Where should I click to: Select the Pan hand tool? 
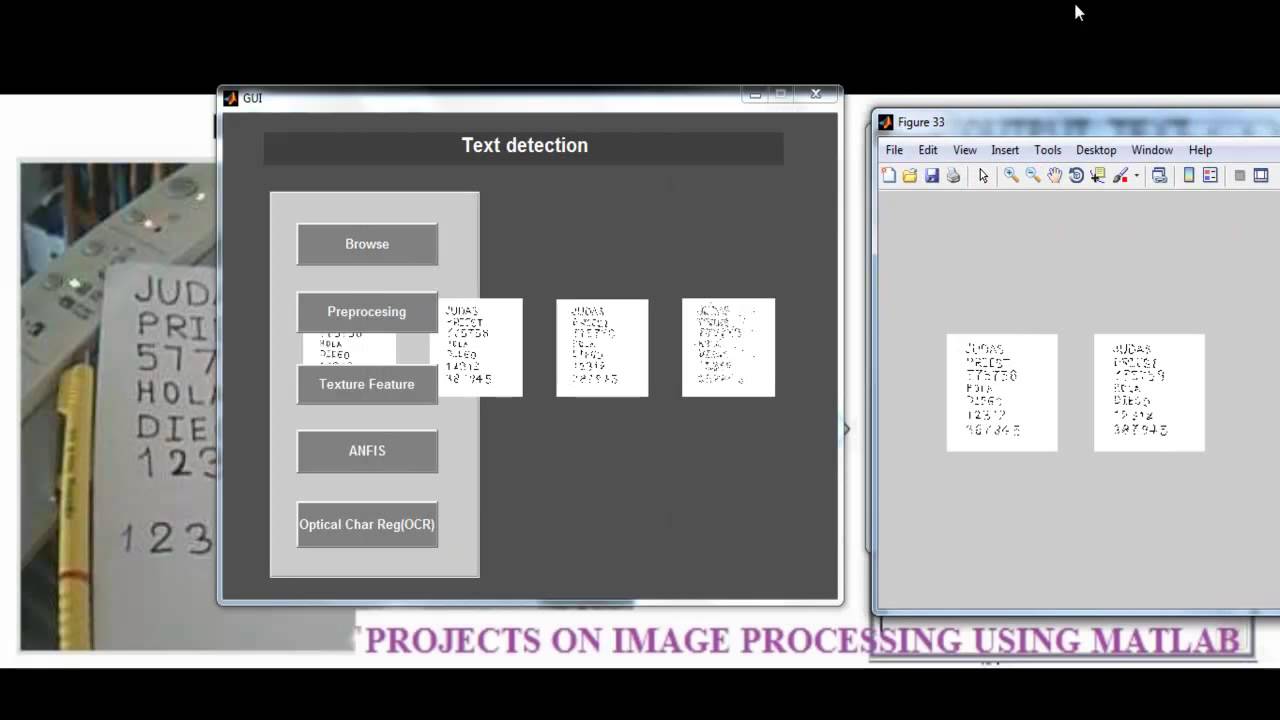point(1055,175)
